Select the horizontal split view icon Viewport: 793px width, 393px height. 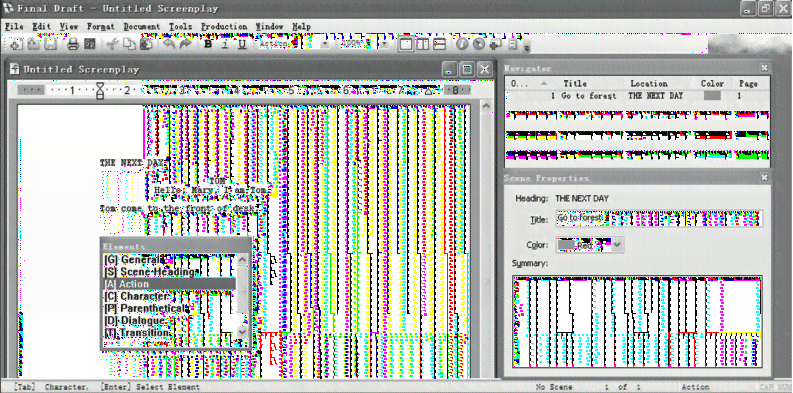pos(439,45)
